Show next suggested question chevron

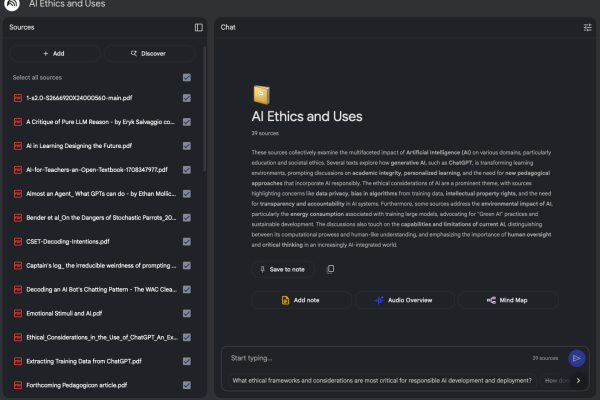(578, 380)
